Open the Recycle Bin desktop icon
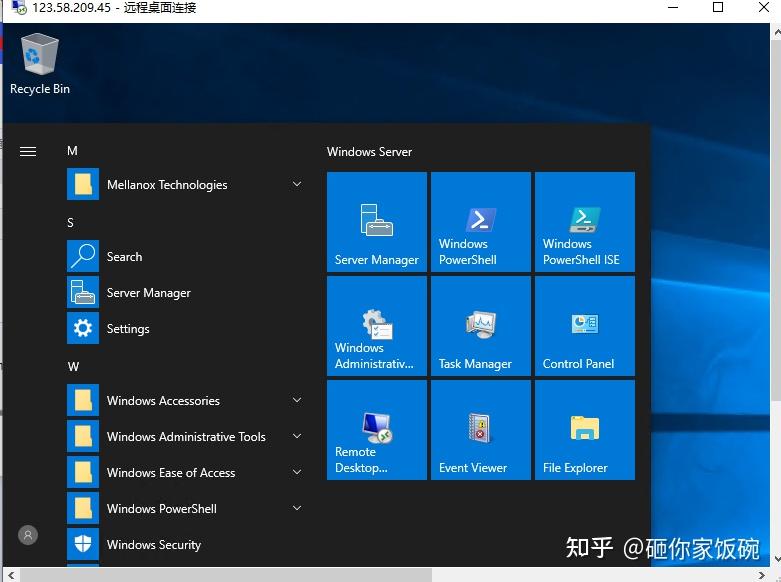Image resolution: width=781 pixels, height=582 pixels. (x=40, y=63)
